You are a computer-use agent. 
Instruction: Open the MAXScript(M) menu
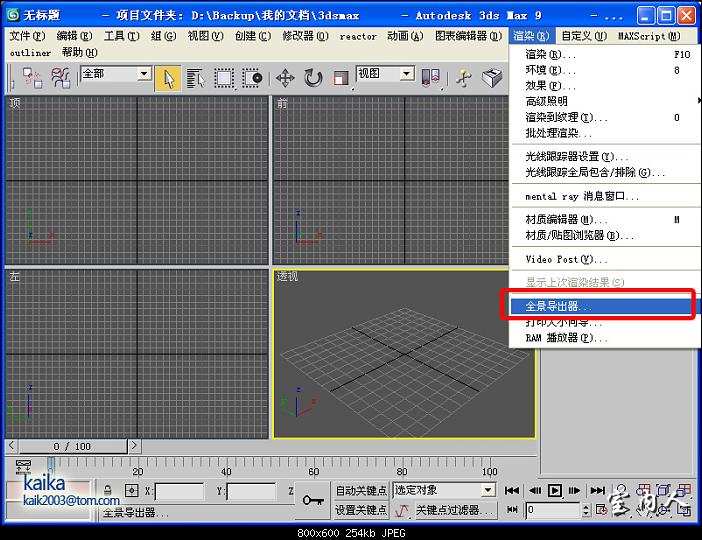tap(649, 36)
